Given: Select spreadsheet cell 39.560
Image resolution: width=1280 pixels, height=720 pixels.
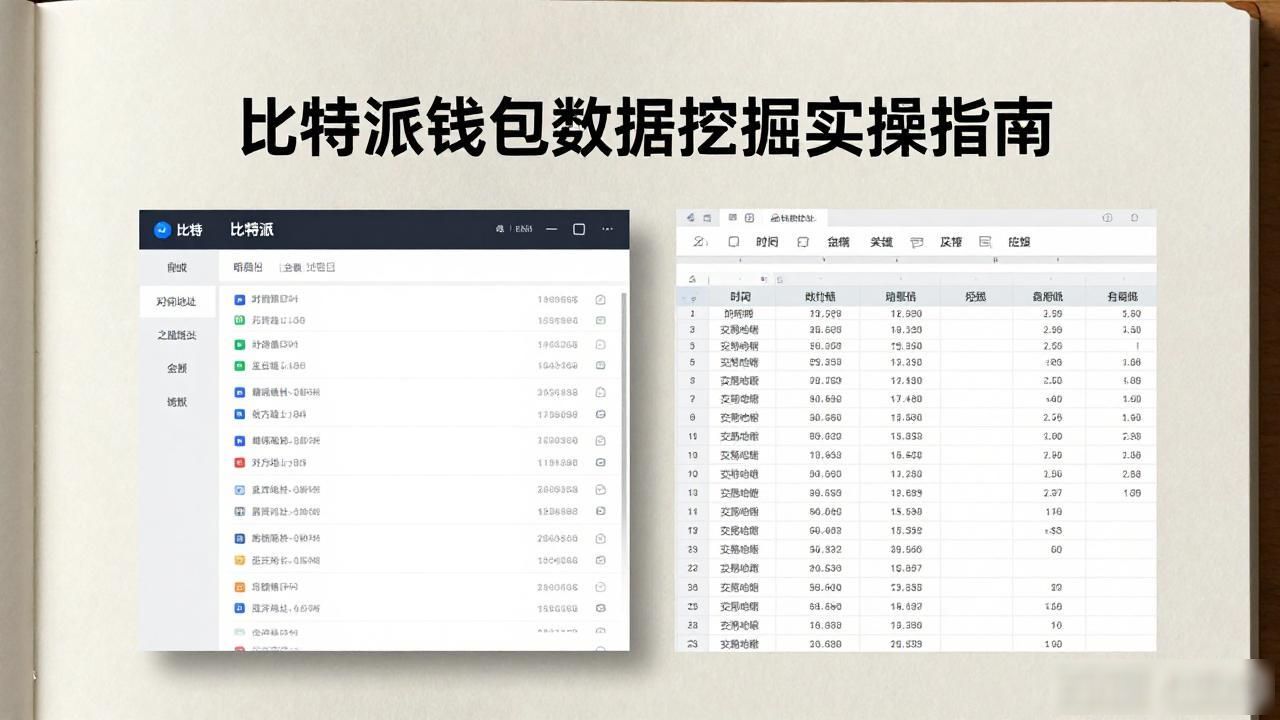Looking at the screenshot, I should [x=899, y=549].
